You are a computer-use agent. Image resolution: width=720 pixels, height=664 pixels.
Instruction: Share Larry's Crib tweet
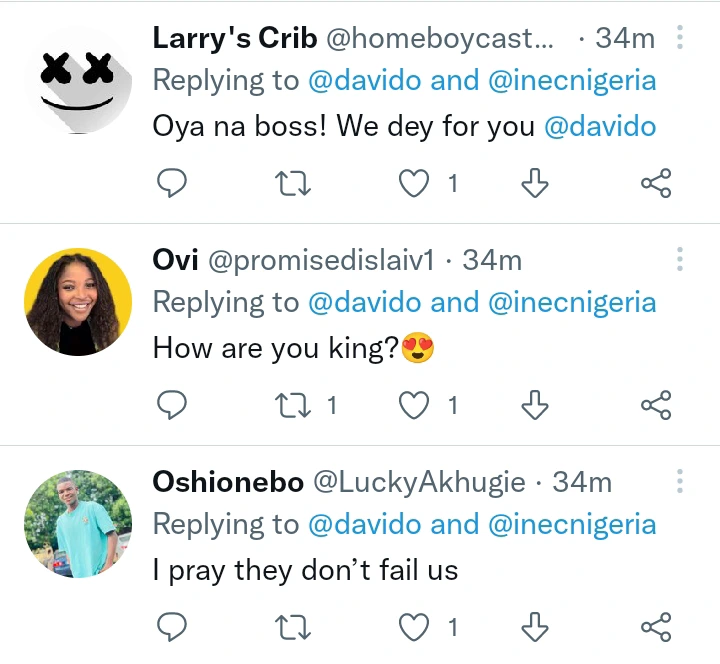[655, 183]
